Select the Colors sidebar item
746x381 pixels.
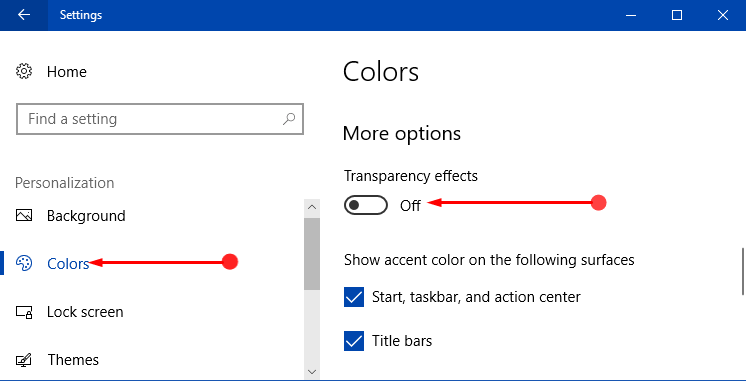coord(68,264)
